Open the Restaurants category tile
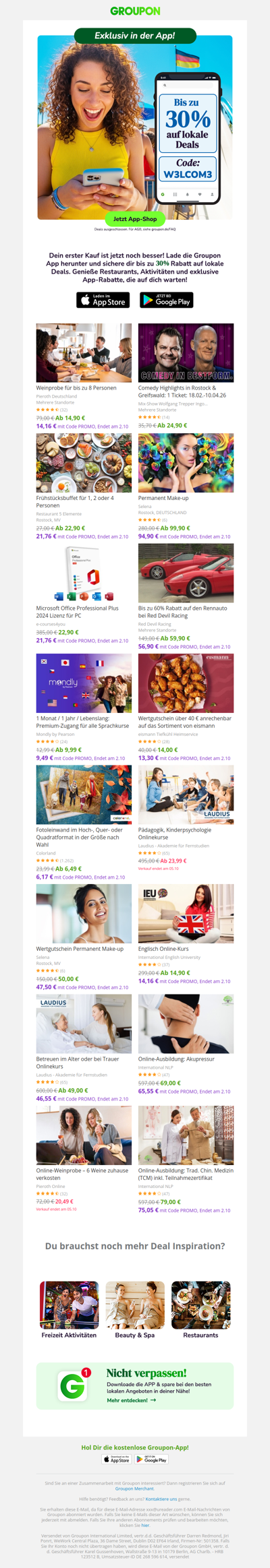Screen dimensions: 270x1568 pyautogui.click(x=201, y=1311)
